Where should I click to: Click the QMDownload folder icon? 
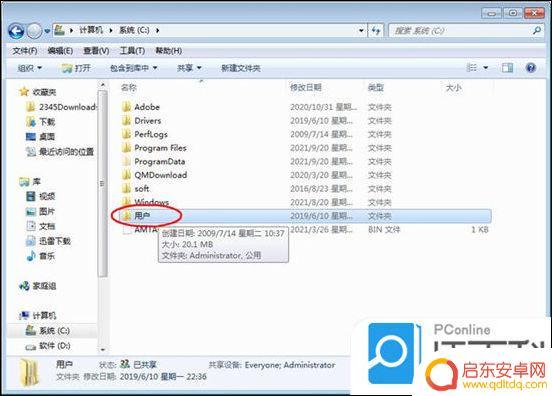126,175
